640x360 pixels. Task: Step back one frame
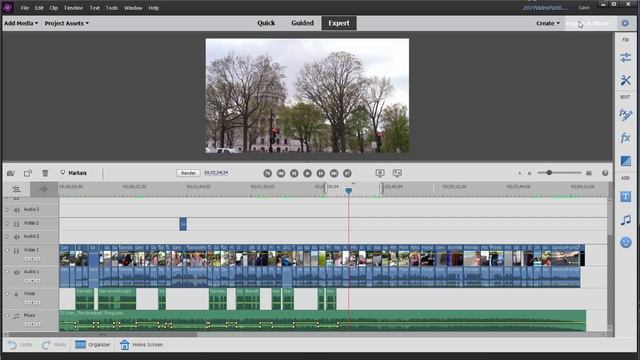(x=294, y=173)
